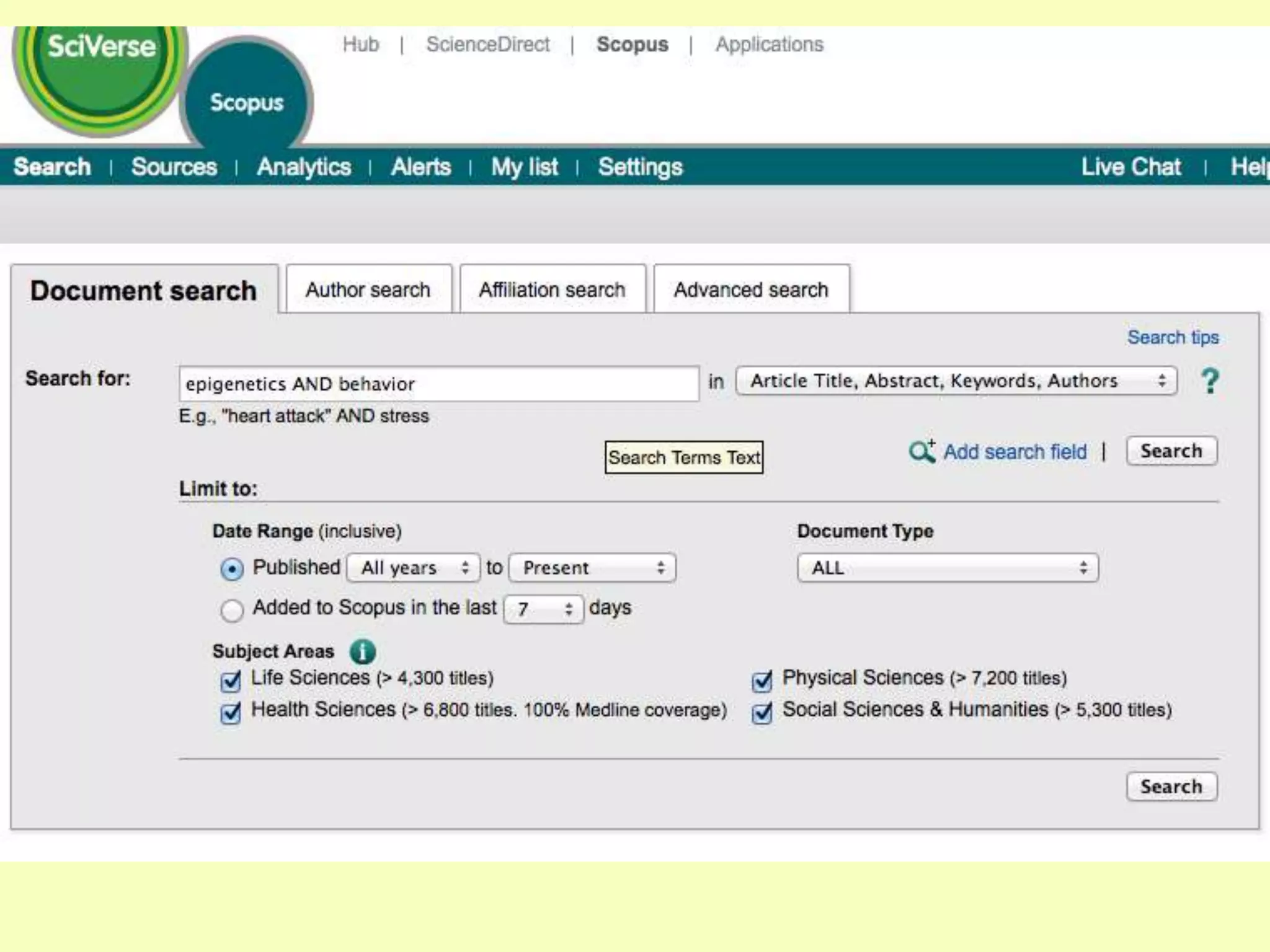Toggle Social Sciences & Humanities checkbox
Viewport: 1270px width, 952px height.
click(x=762, y=713)
